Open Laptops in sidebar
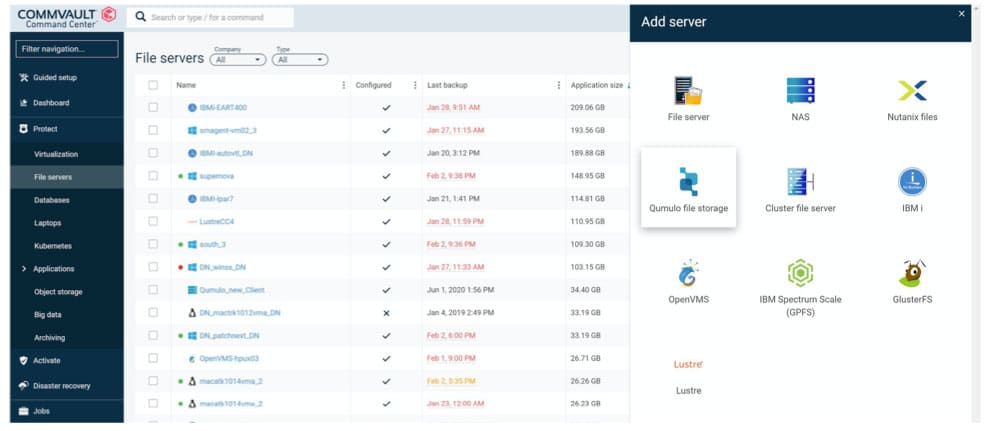989x431 pixels. pyautogui.click(x=47, y=223)
